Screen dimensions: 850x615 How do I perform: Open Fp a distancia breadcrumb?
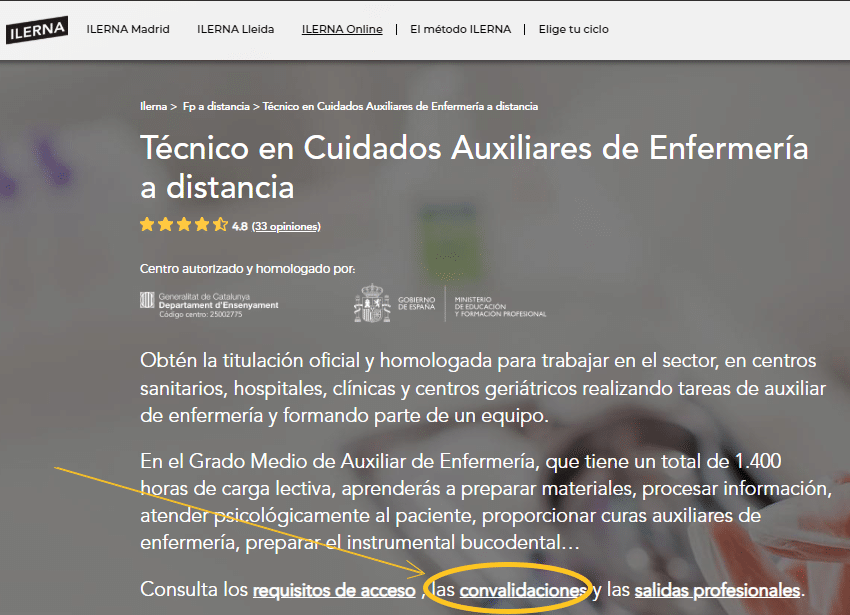[216, 106]
